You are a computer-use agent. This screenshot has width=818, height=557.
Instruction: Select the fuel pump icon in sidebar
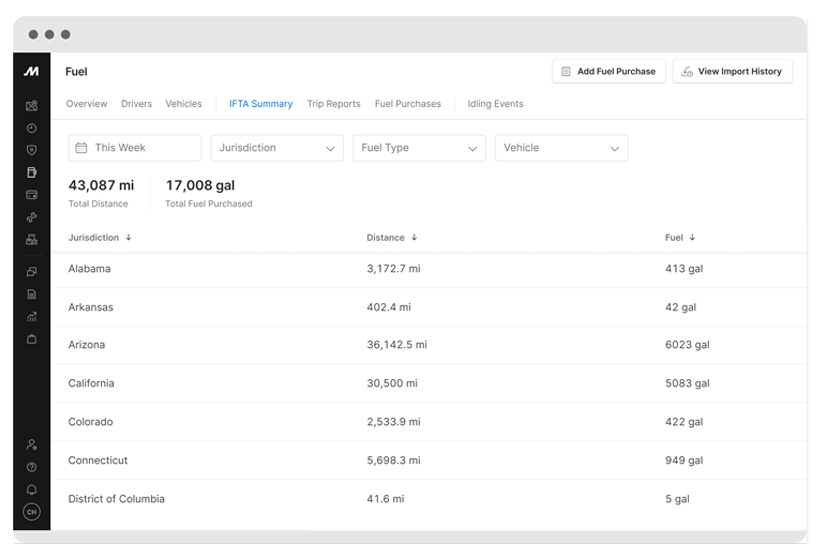point(31,173)
